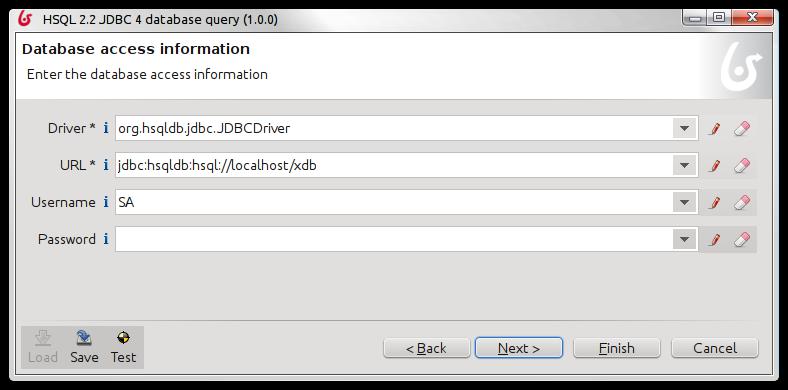Click the Password field info icon
788x390 pixels.
click(x=106, y=239)
